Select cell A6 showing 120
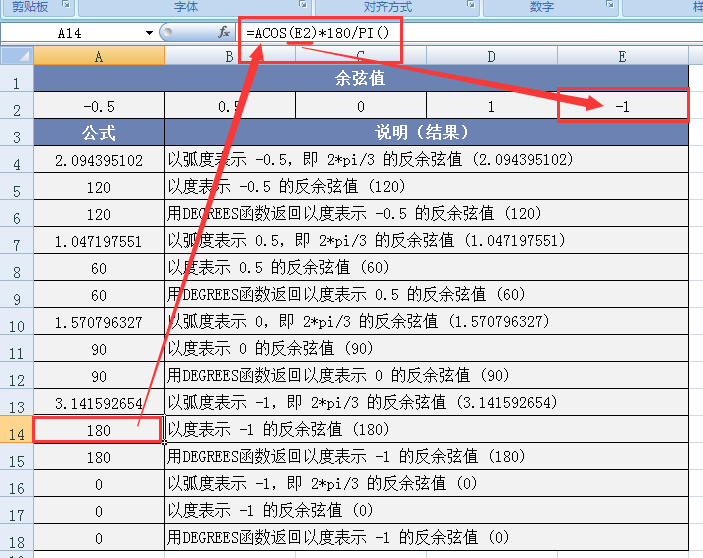703x558 pixels. (99, 213)
